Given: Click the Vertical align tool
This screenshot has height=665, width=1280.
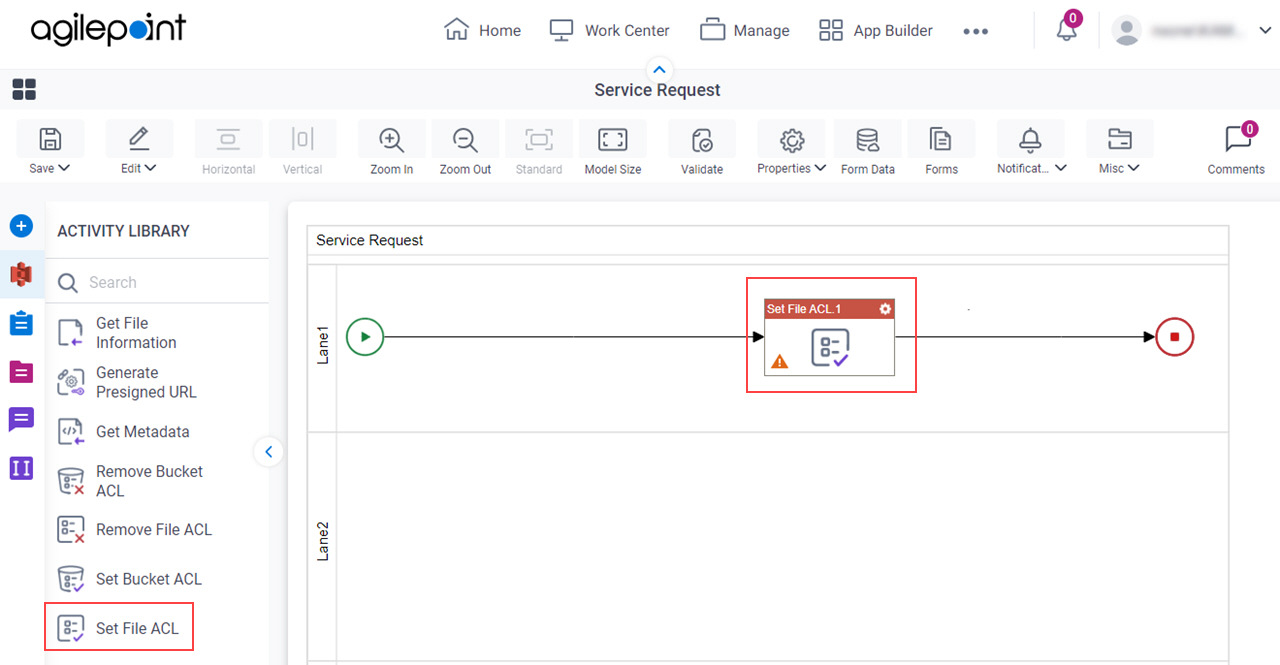Looking at the screenshot, I should pos(302,148).
